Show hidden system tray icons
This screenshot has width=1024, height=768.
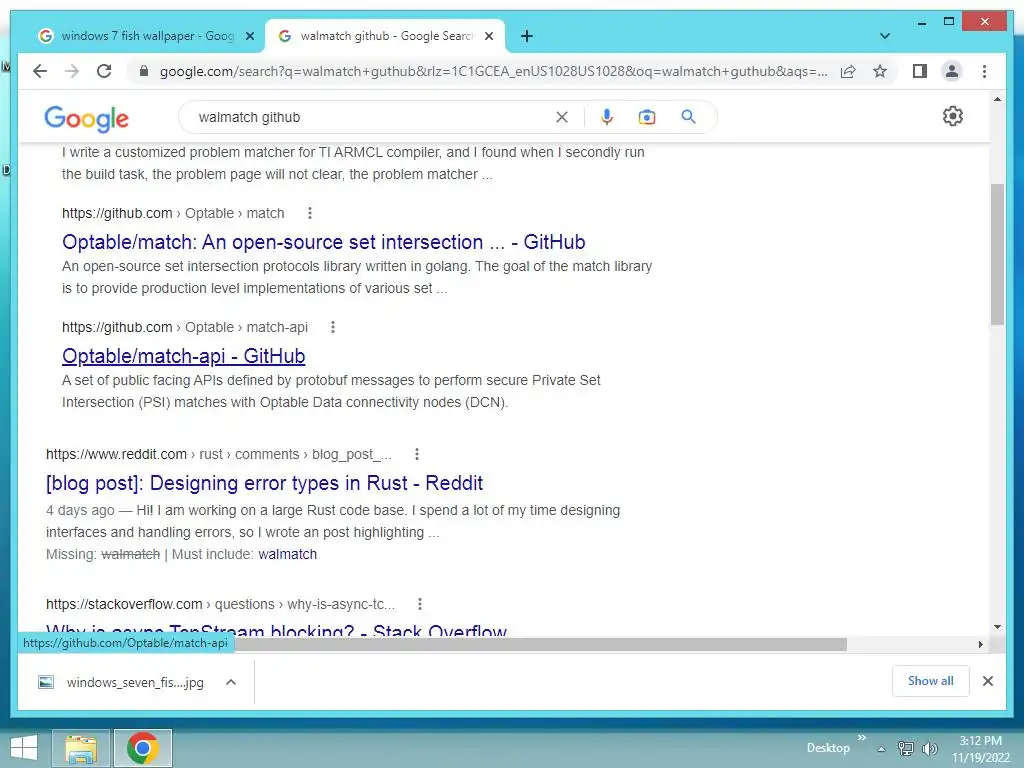(x=882, y=749)
